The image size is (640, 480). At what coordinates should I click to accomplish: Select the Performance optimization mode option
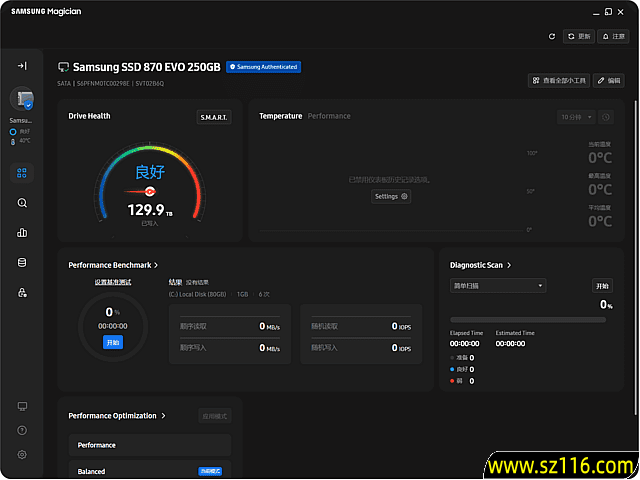(150, 445)
